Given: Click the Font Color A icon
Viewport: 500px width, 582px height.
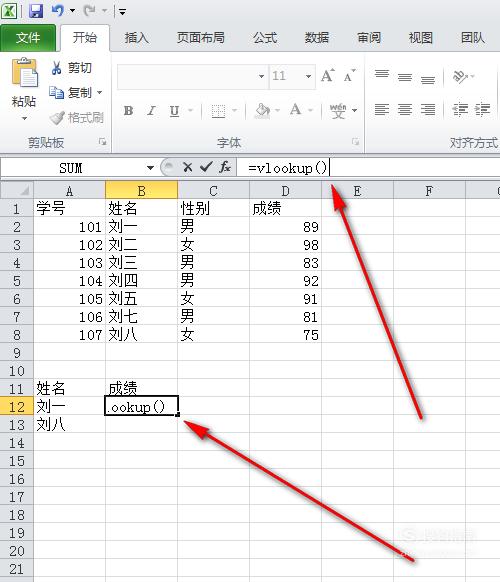Looking at the screenshot, I should click(295, 110).
